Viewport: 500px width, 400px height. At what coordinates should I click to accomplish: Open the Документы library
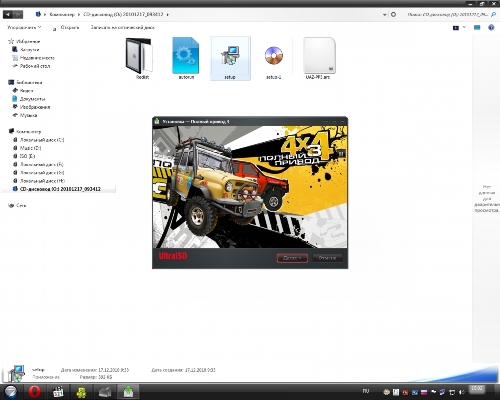[32, 99]
